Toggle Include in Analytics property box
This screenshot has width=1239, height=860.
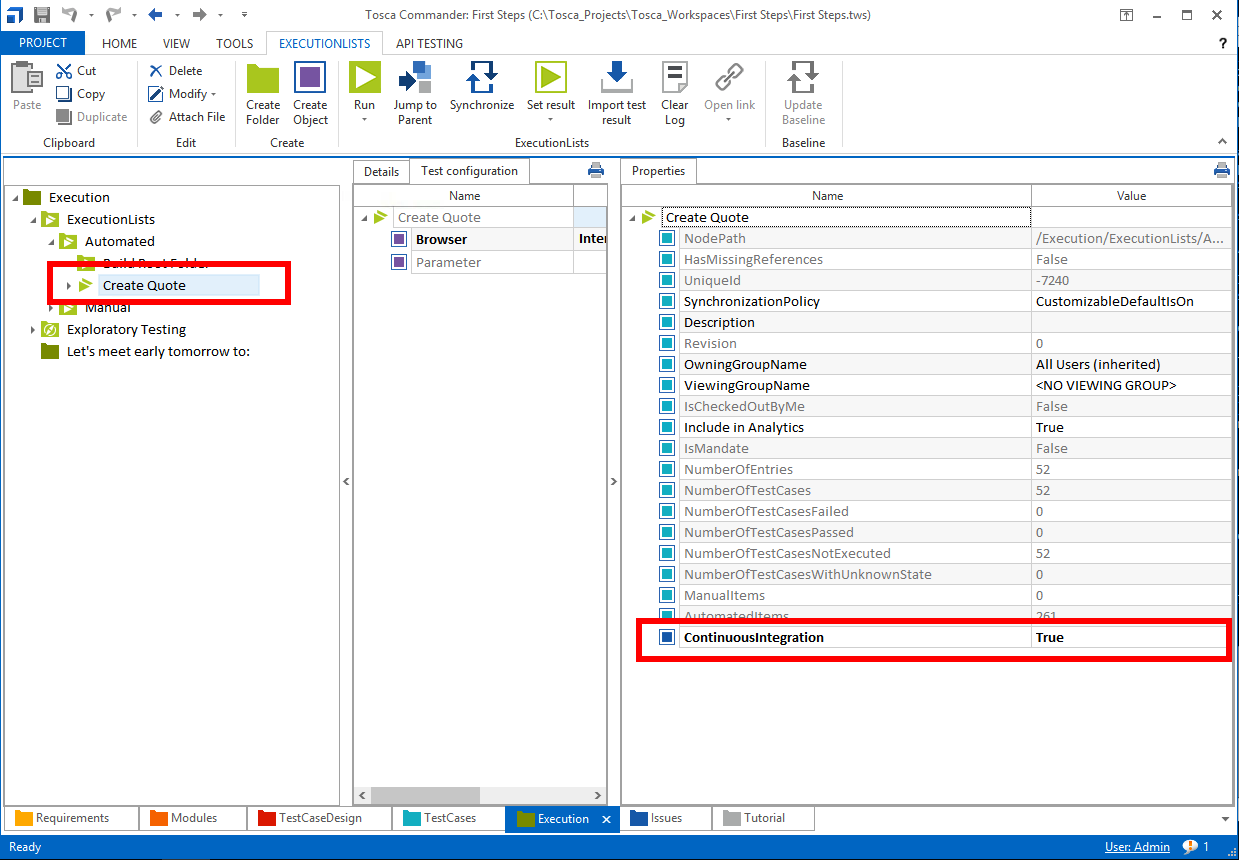667,428
